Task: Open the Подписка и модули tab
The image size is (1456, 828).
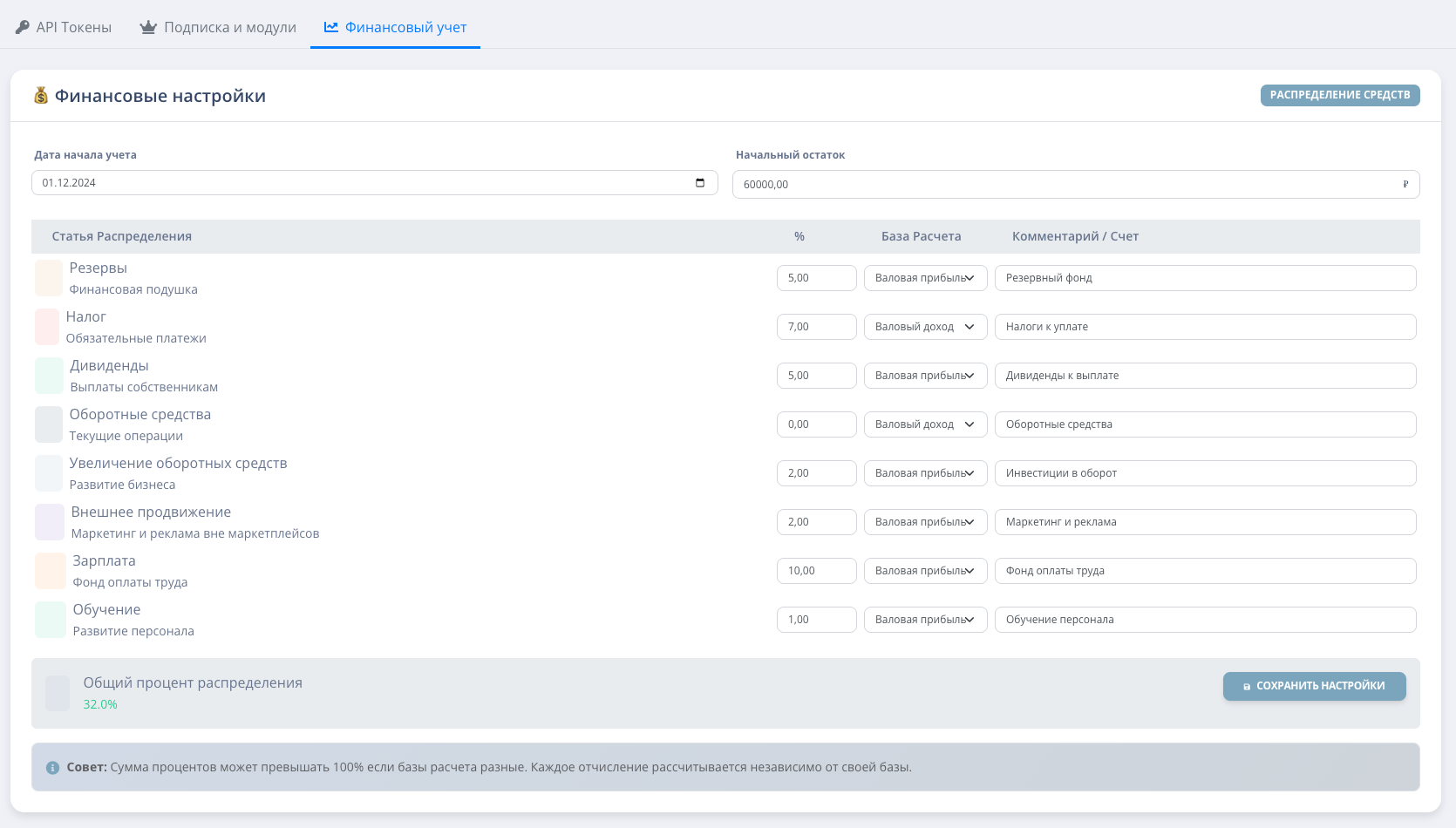Action: tap(218, 27)
